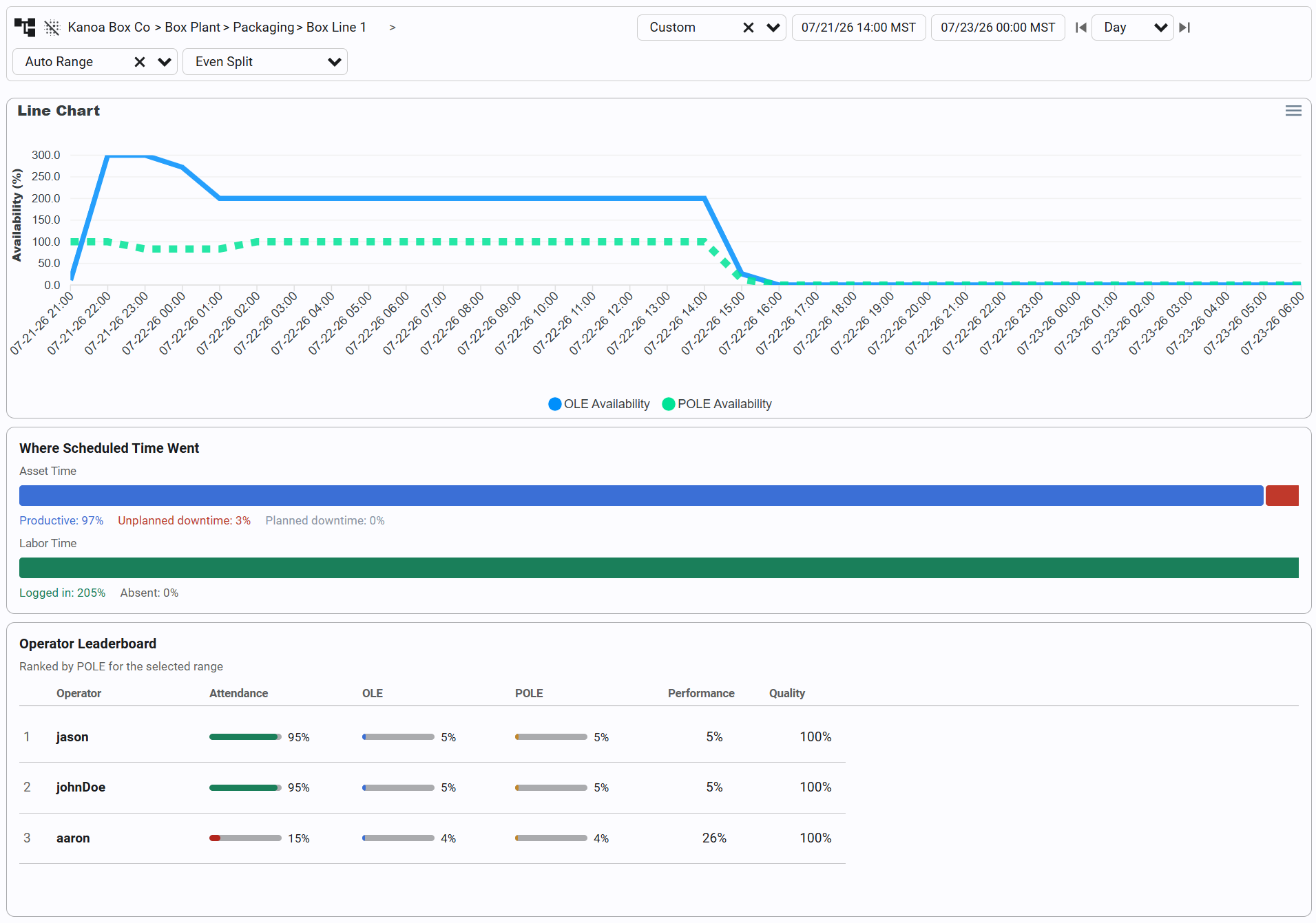The height and width of the screenshot is (923, 1316).
Task: Clear the Auto Range selection
Action: pyautogui.click(x=140, y=62)
